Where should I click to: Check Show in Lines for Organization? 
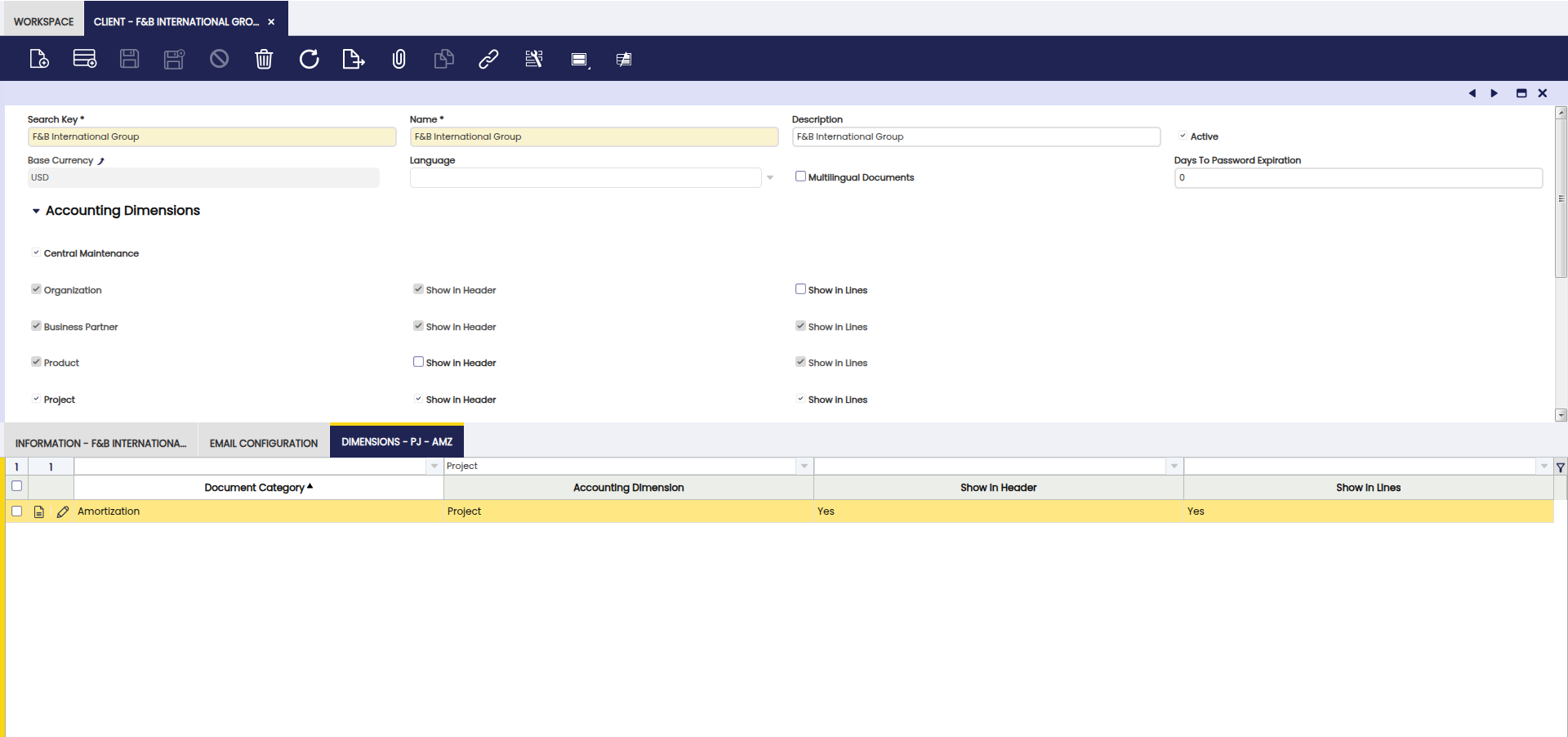(800, 289)
